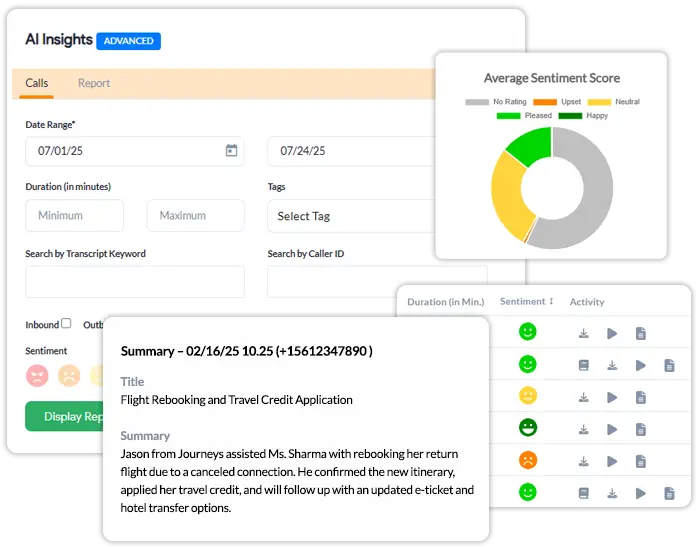
Task: Toggle the Upset legend swatch
Action: point(545,102)
